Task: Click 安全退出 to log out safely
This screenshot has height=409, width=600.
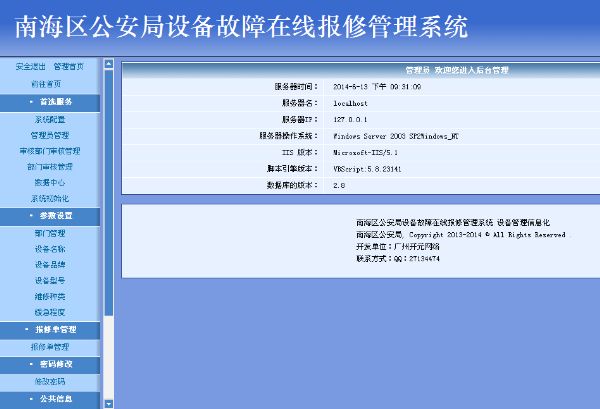Action: tap(31, 67)
